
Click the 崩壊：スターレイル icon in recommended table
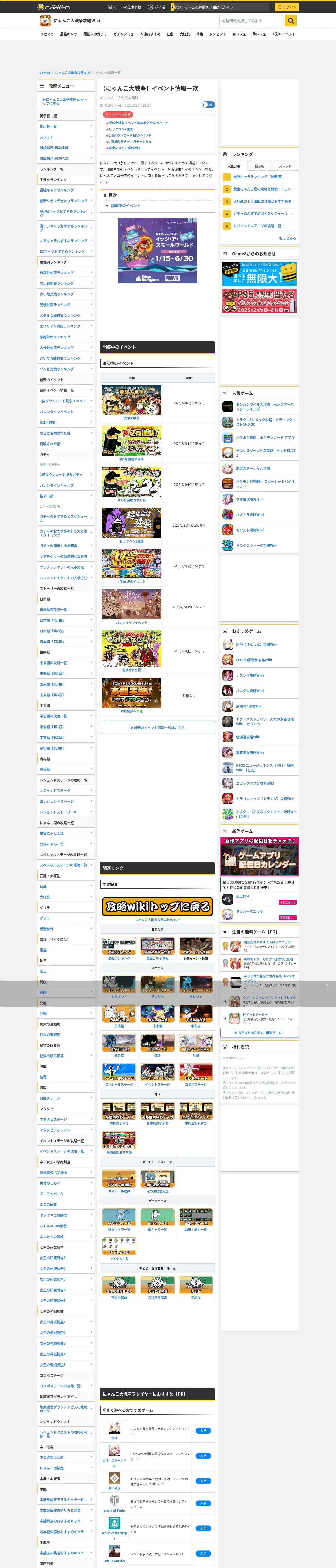coord(114,1450)
